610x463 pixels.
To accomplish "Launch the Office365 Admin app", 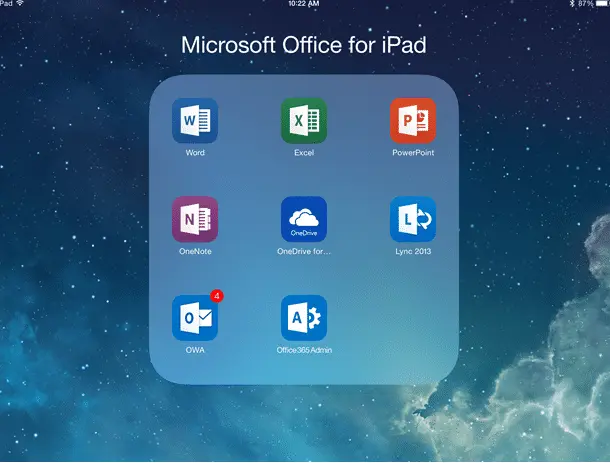I will pos(304,318).
